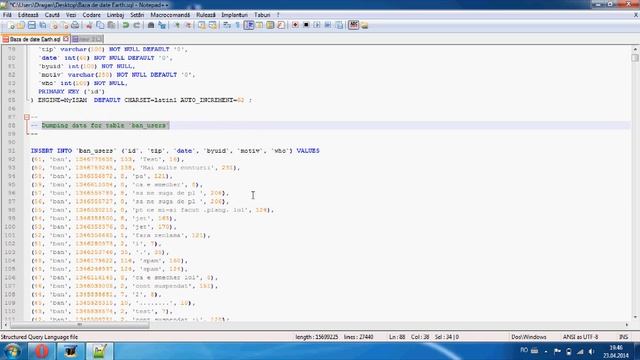The width and height of the screenshot is (640, 360).
Task: Open the Windows Start menu
Action: (12, 351)
